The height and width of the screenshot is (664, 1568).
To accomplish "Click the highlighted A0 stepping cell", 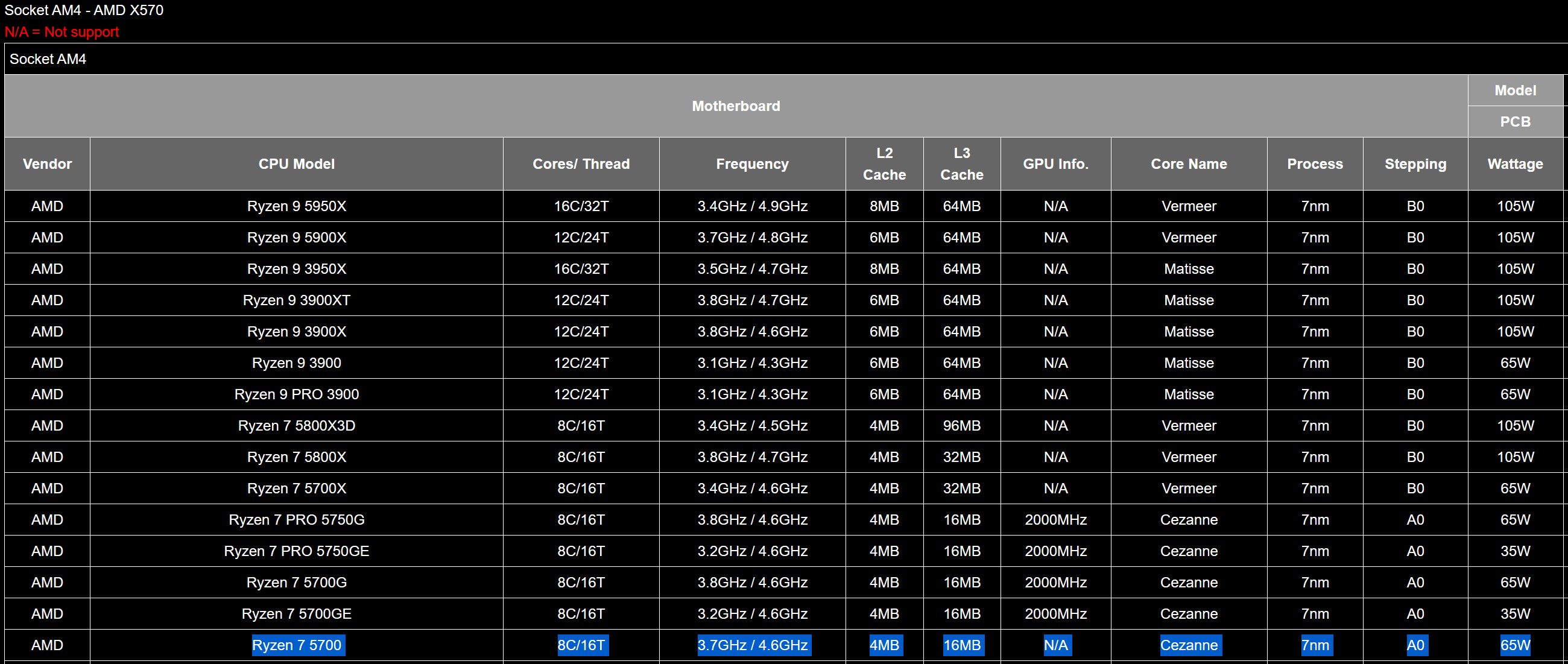I will (x=1417, y=645).
